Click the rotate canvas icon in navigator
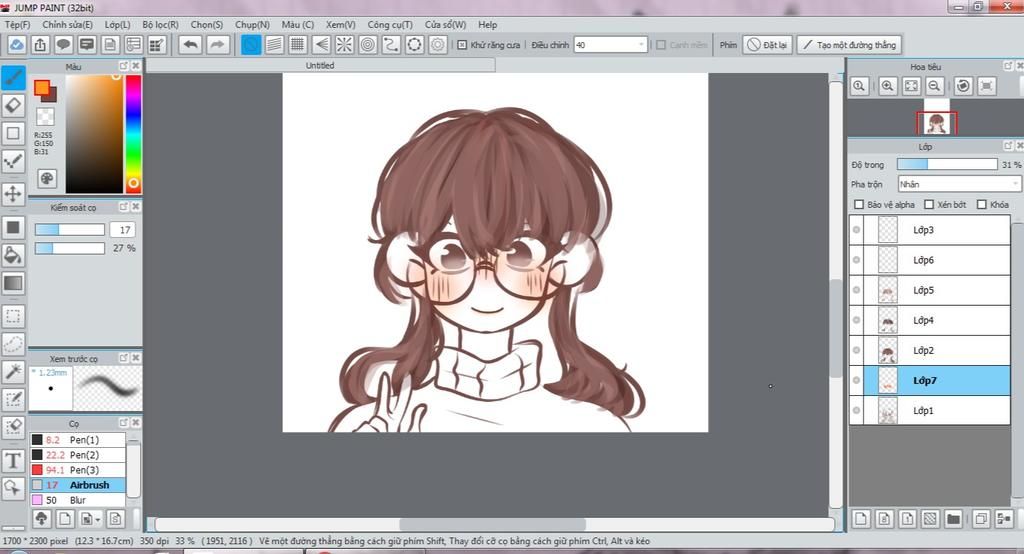The image size is (1024, 554). [963, 86]
